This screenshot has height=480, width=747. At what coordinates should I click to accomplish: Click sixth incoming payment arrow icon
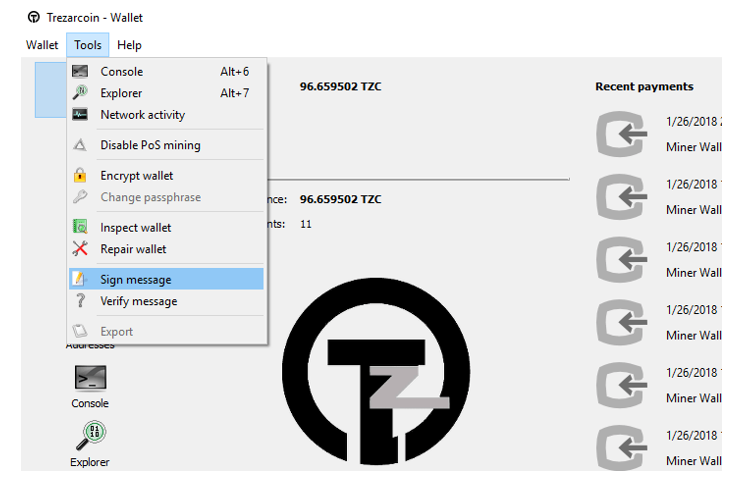click(x=622, y=448)
